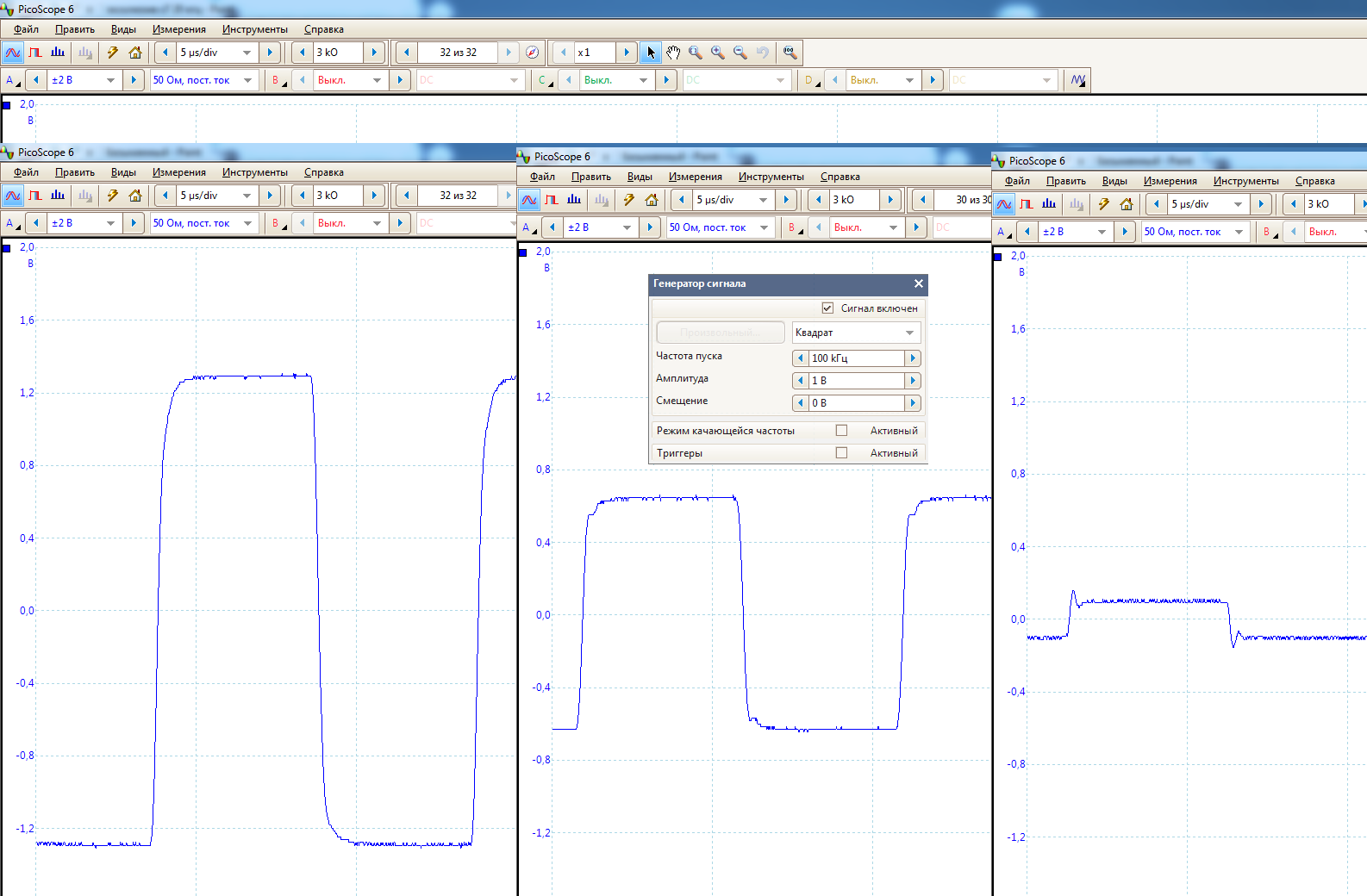Select the hand pan tool in top window
The image size is (1367, 896).
click(673, 53)
